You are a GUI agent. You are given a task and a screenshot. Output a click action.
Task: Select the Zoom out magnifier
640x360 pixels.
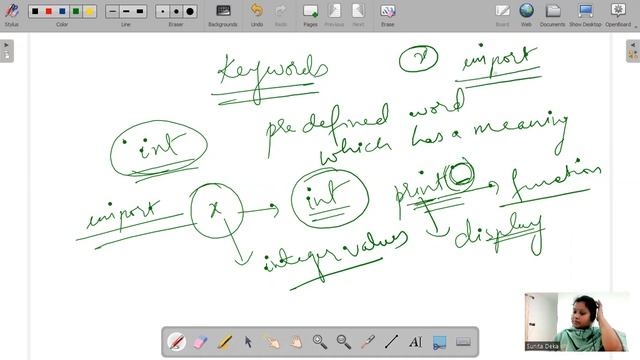point(344,342)
